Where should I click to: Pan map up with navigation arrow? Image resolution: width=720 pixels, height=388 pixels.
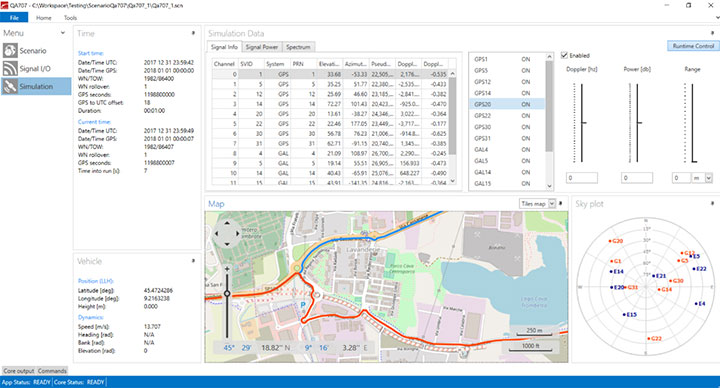tap(227, 224)
